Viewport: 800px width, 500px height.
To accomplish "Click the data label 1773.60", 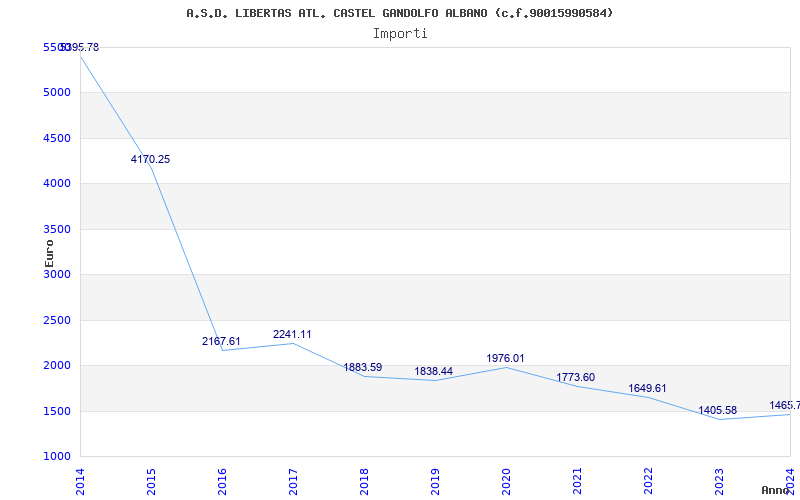I will [x=576, y=378].
